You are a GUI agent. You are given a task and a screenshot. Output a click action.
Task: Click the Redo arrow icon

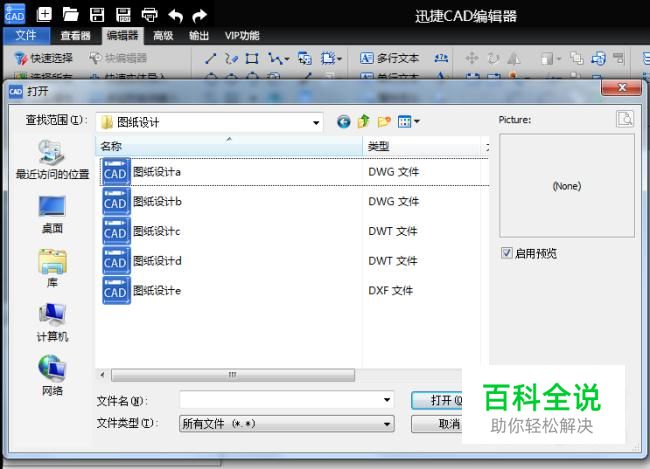click(200, 16)
